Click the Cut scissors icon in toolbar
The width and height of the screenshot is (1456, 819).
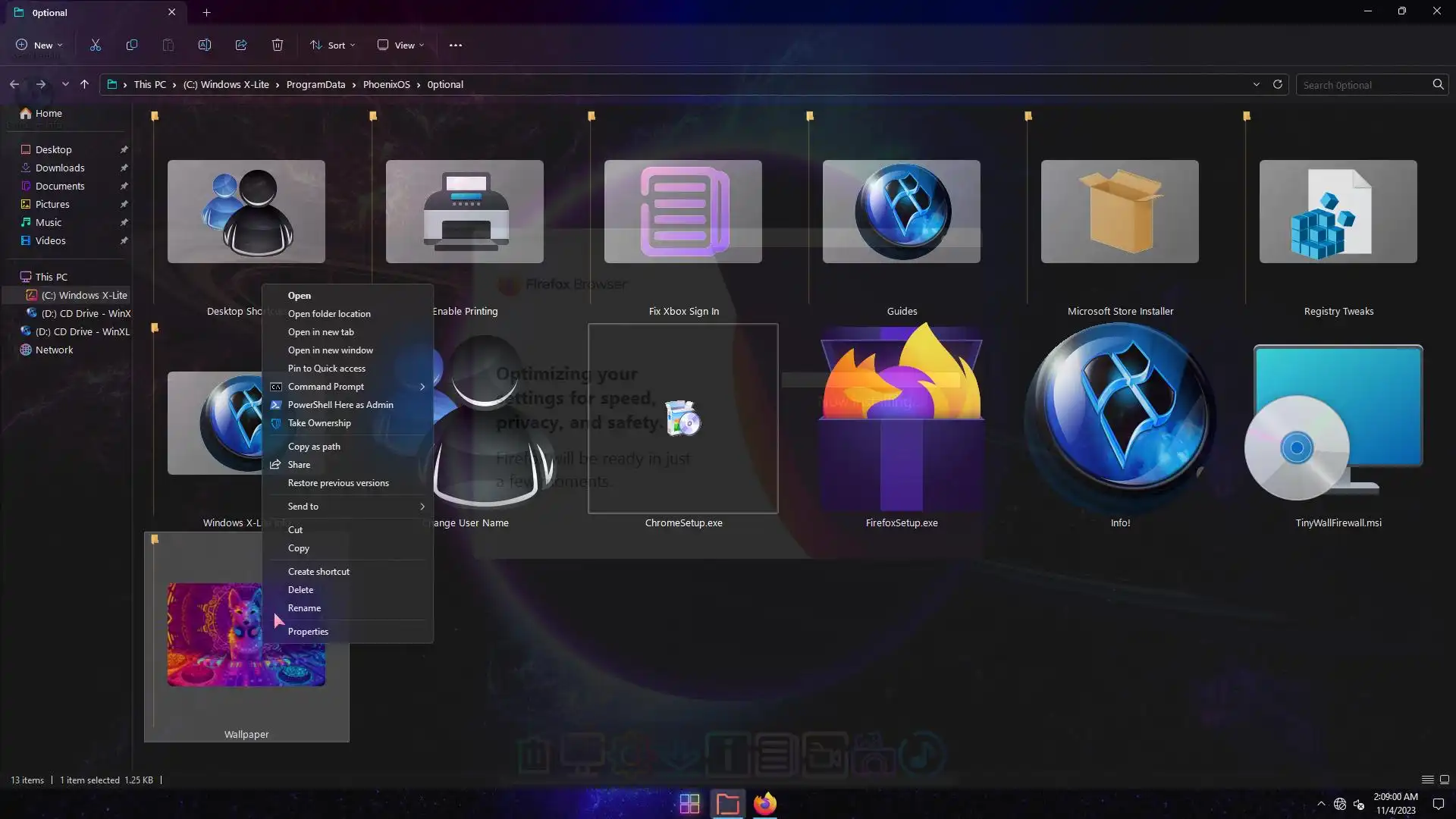click(x=96, y=45)
